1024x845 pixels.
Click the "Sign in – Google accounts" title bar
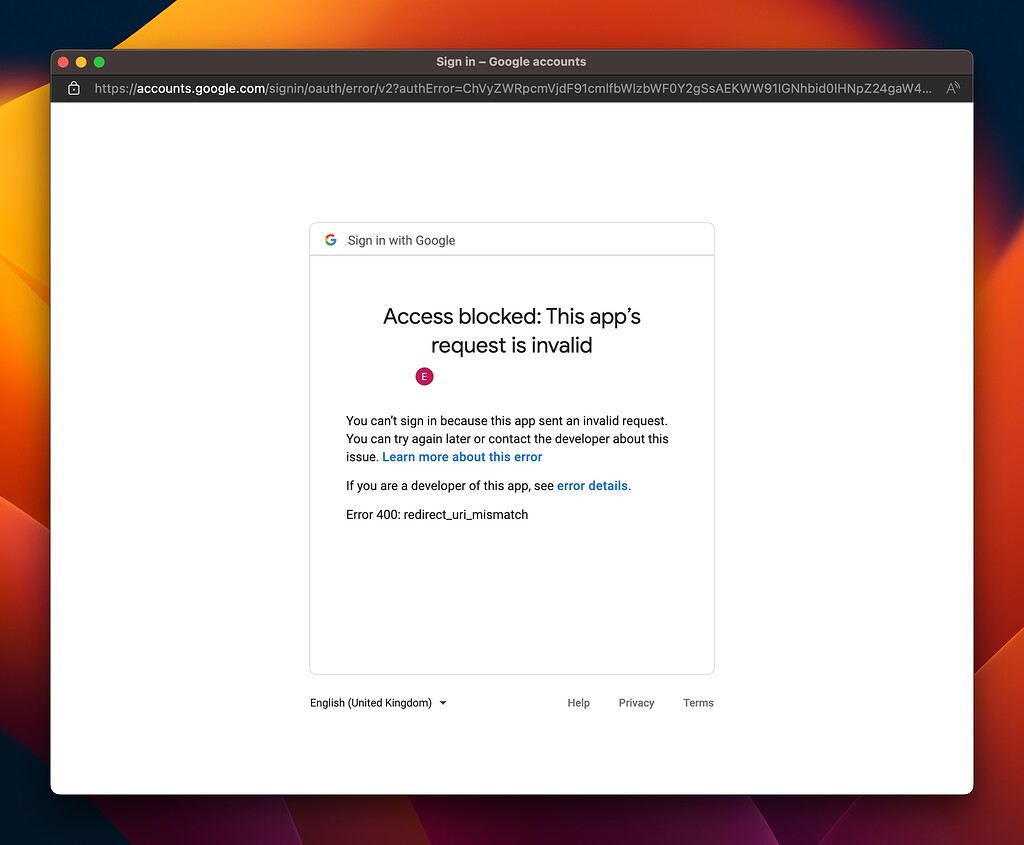pos(511,61)
